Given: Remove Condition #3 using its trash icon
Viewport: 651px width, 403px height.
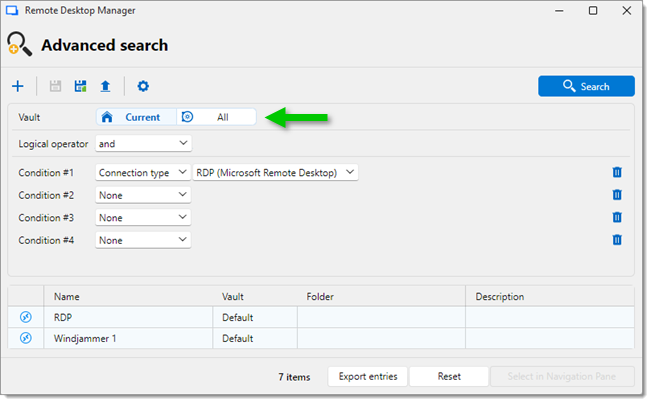Looking at the screenshot, I should [x=617, y=217].
